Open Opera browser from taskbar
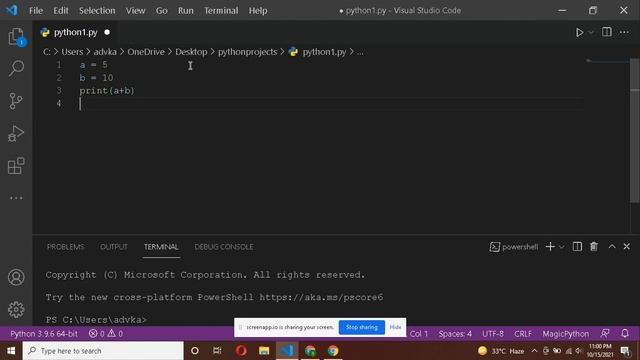Screen dimensions: 640x360 (241, 351)
